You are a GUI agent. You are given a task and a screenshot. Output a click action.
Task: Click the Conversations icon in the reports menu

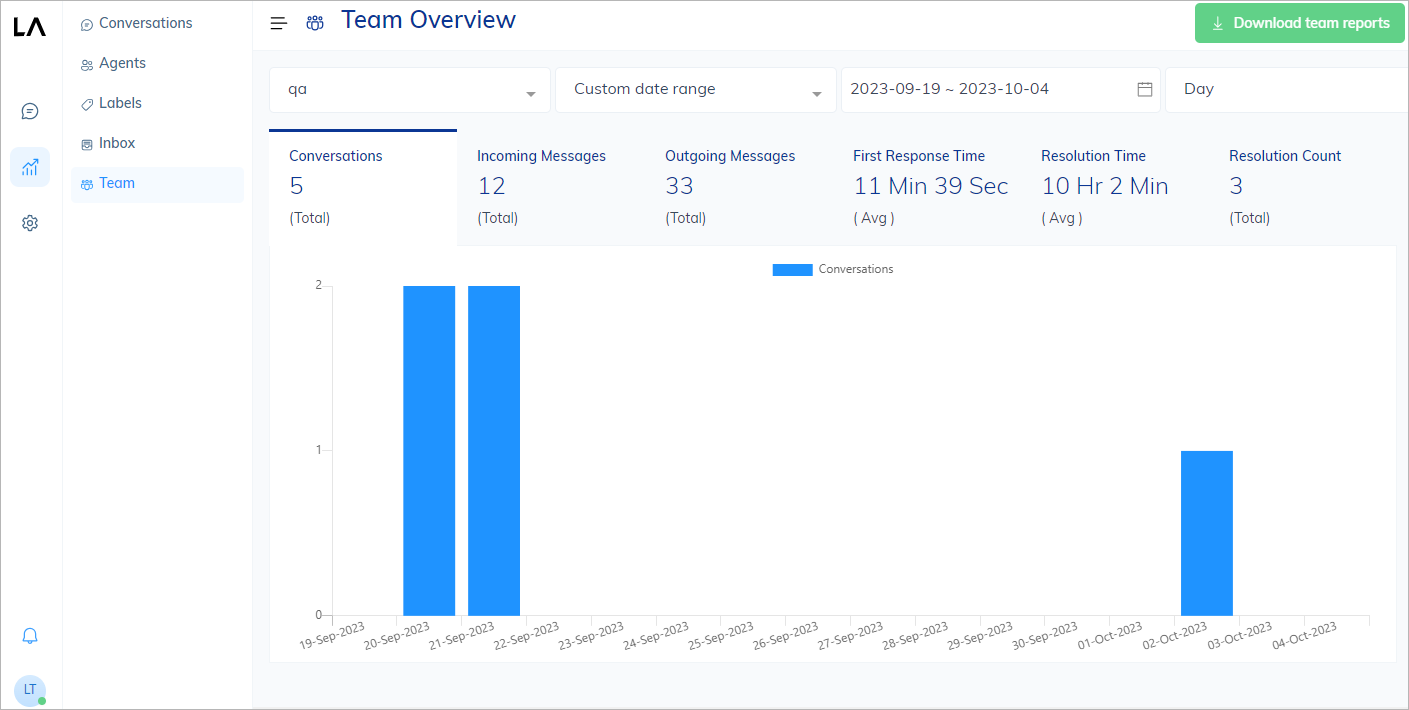pos(87,24)
